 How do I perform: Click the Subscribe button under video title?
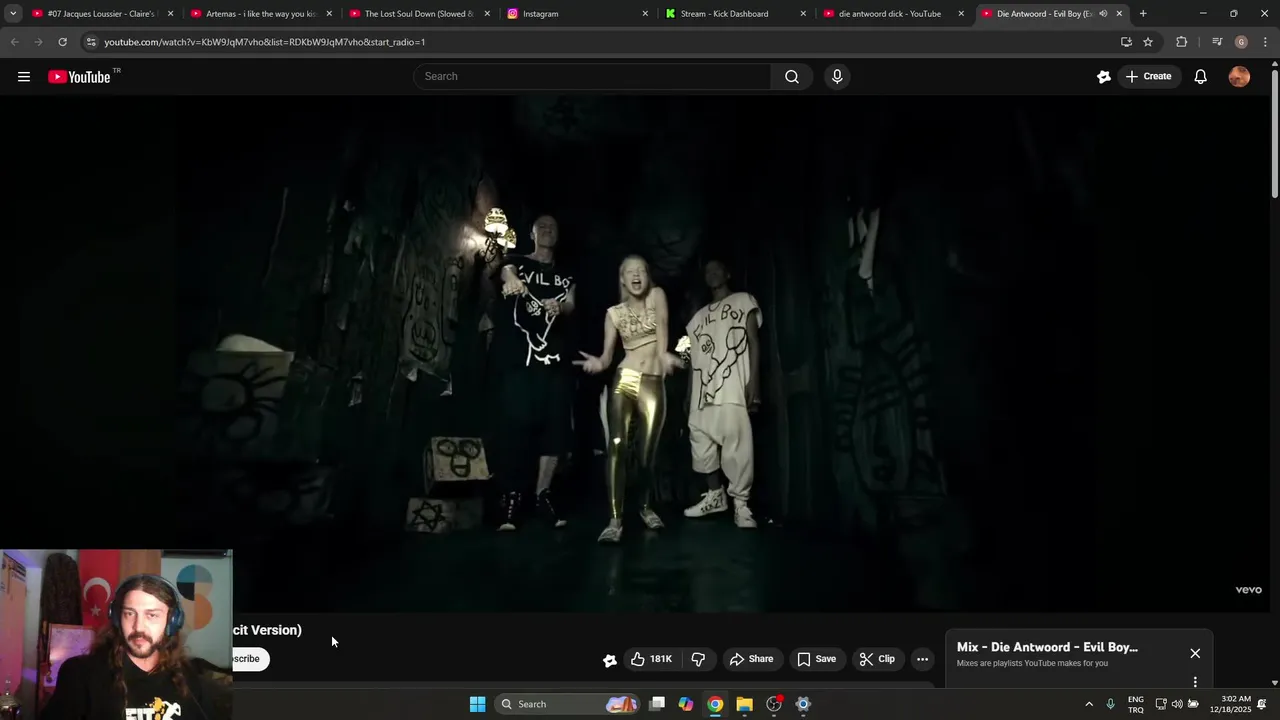250,659
